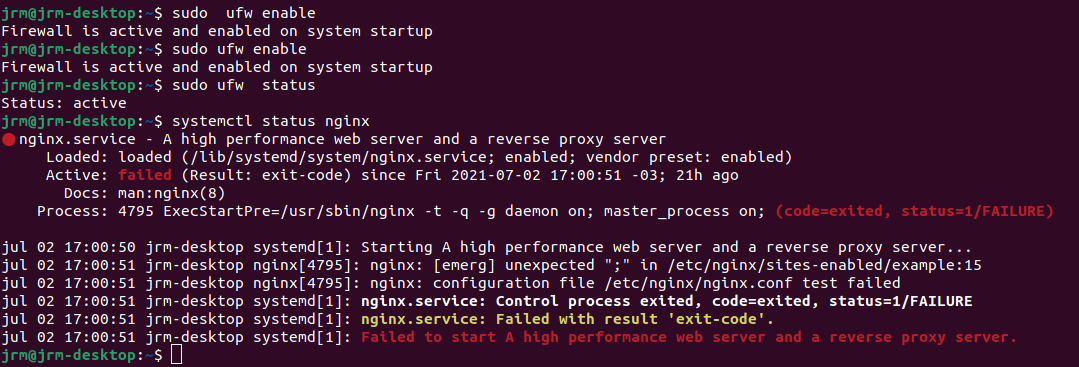
Task: Click the red nginx.service status dot
Action: pyautogui.click(x=9, y=140)
